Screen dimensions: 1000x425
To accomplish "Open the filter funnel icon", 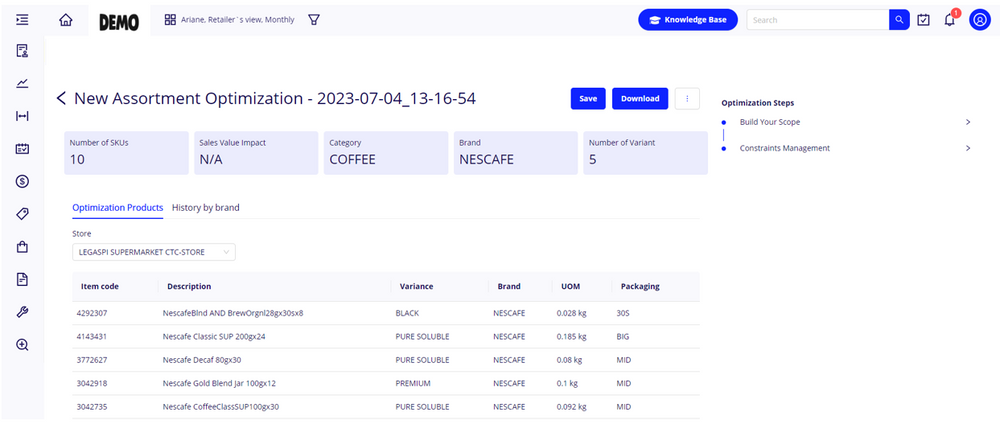I will pyautogui.click(x=314, y=20).
